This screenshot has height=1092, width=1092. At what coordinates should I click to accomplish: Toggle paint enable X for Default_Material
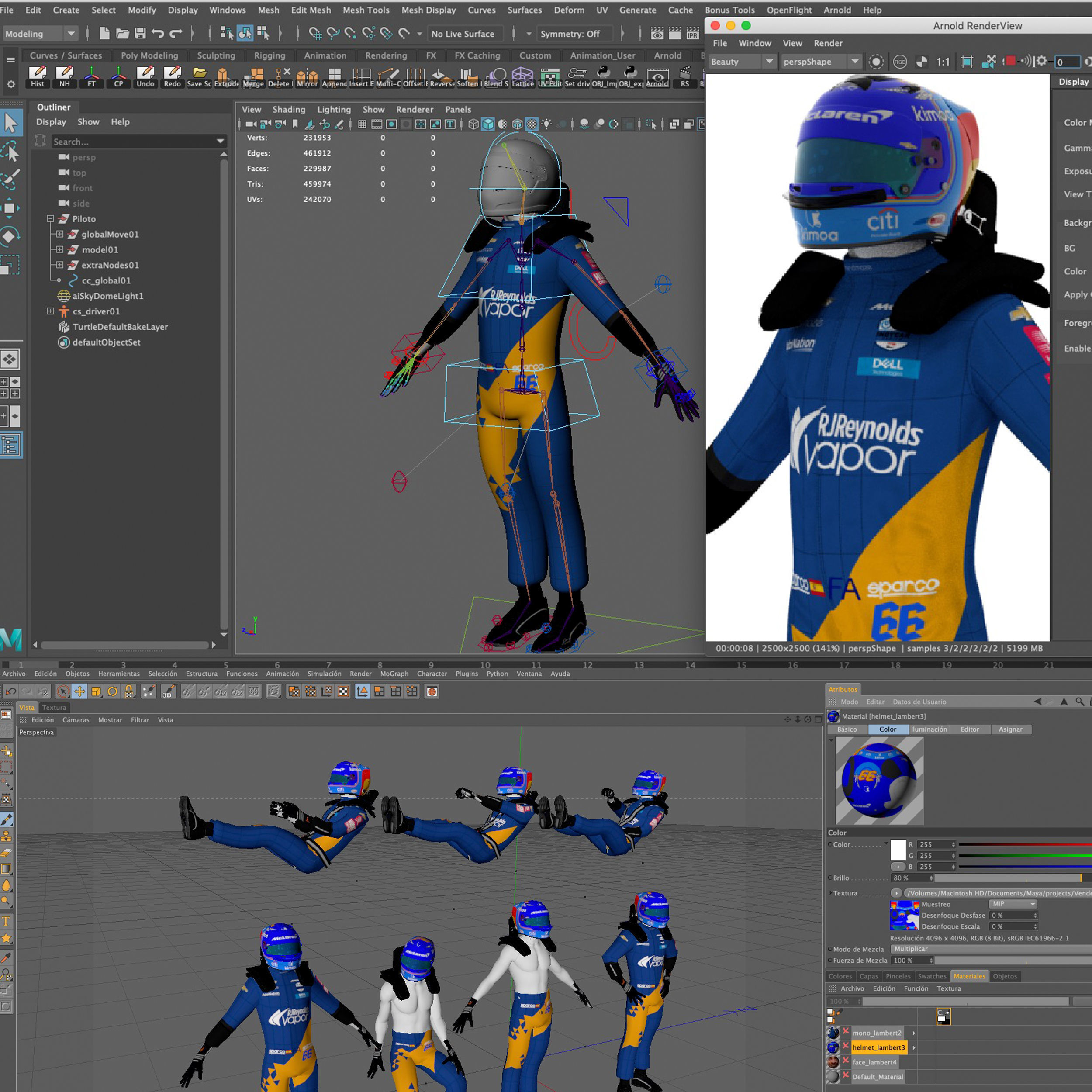[846, 1075]
